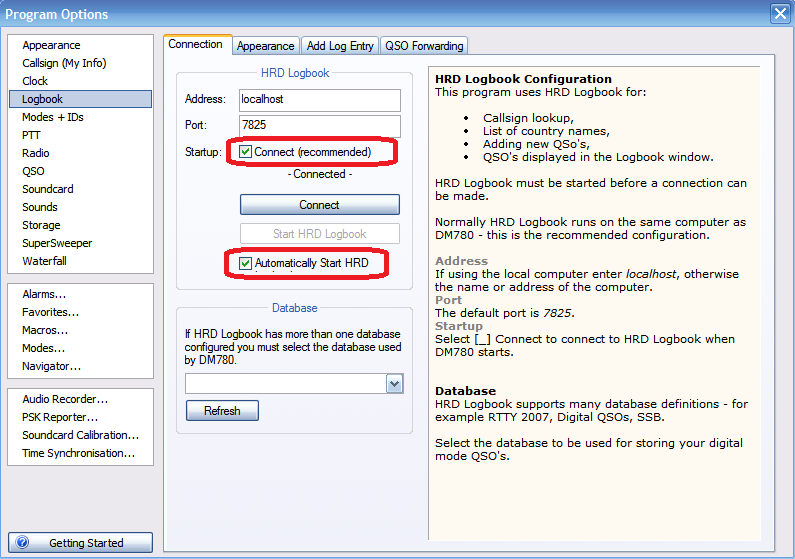The image size is (795, 559).
Task: Click the Address input field
Action: pos(319,99)
